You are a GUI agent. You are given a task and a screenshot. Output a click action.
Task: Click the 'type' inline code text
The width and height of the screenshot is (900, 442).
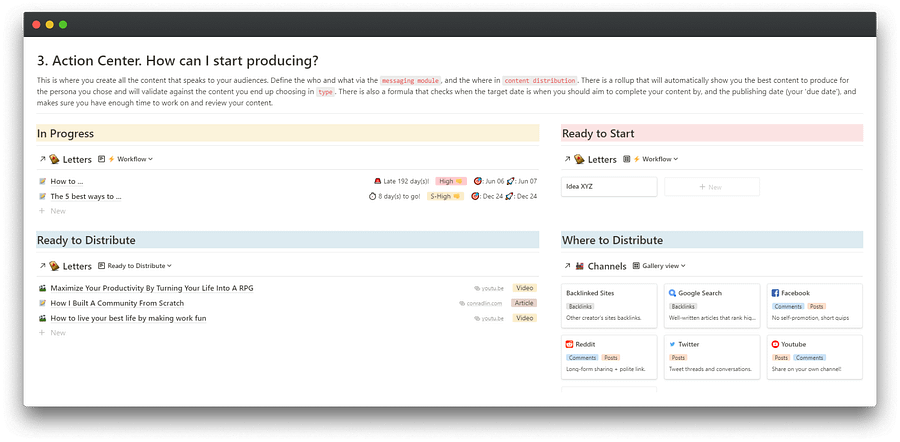click(x=325, y=92)
